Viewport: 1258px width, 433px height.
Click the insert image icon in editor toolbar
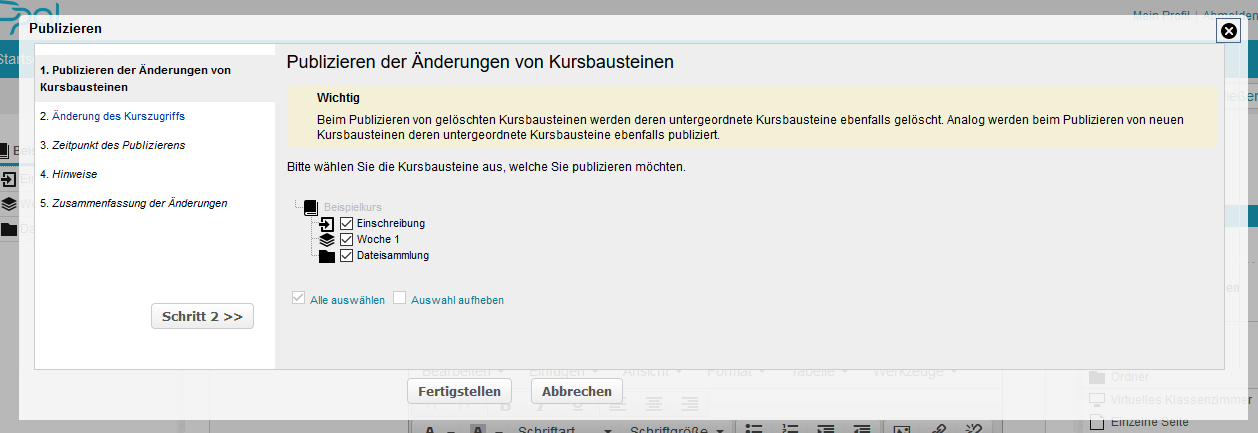click(x=901, y=429)
